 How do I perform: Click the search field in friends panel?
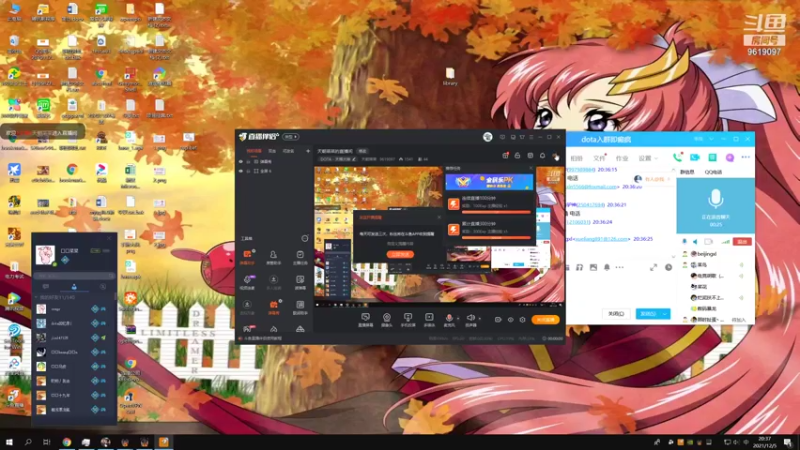click(73, 276)
